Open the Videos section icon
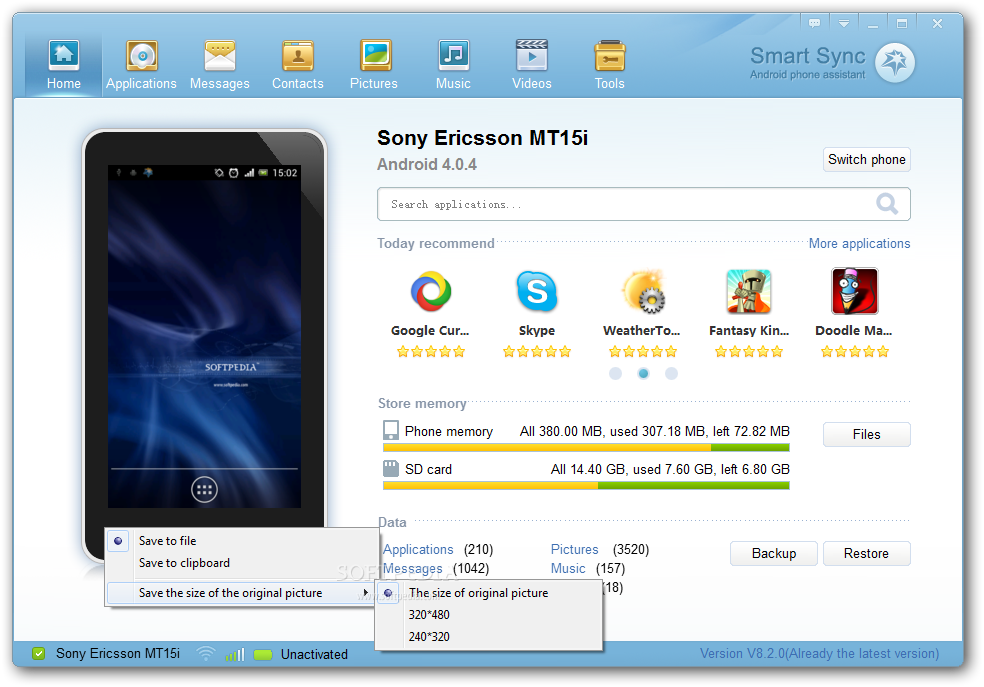This screenshot has width=984, height=687. (532, 56)
